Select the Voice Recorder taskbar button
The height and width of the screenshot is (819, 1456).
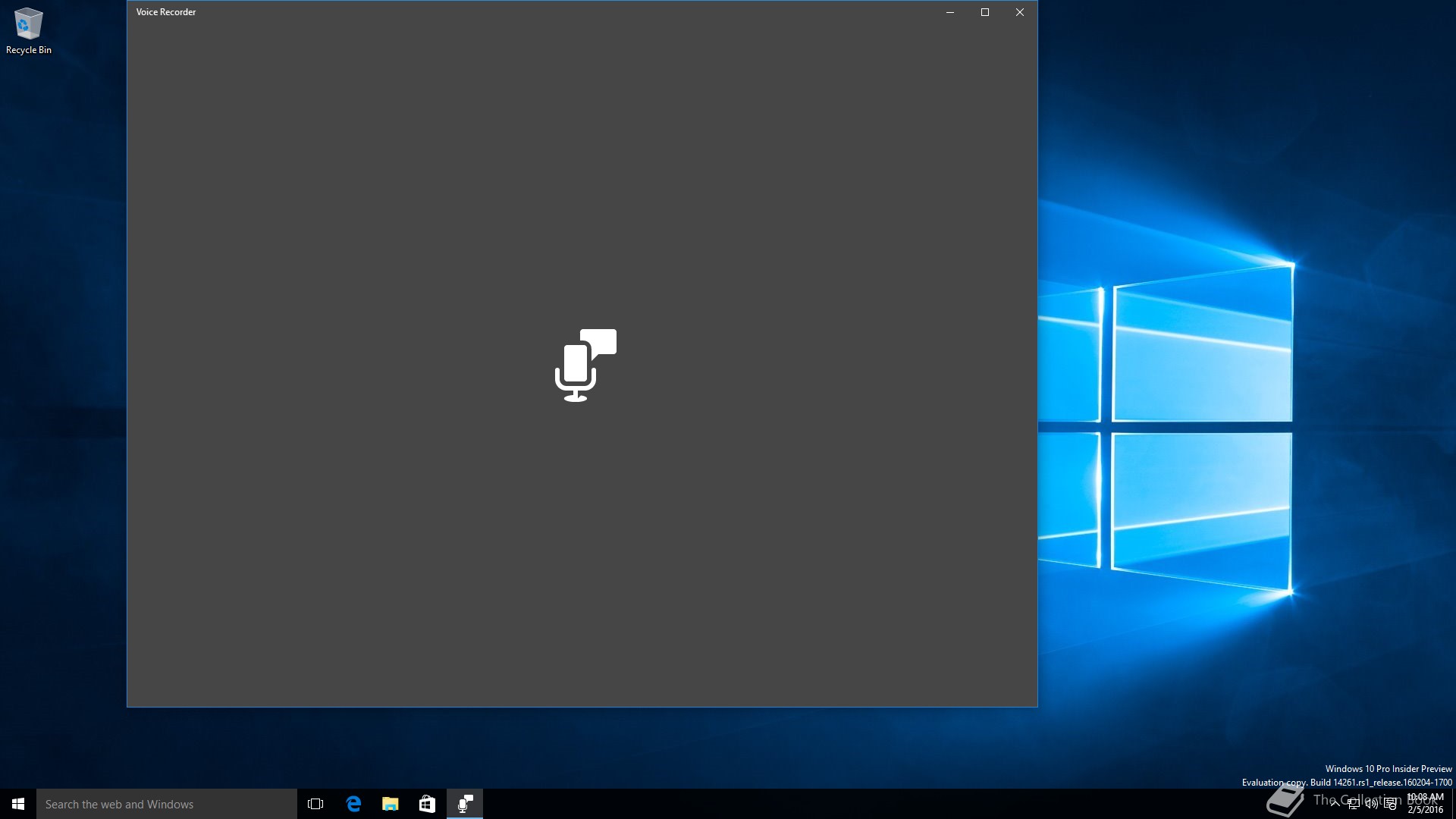[x=465, y=804]
